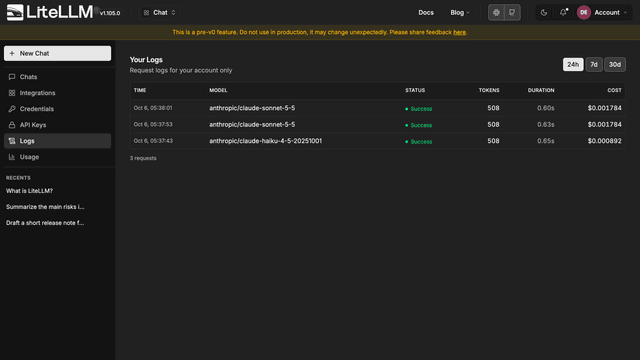Click the STATUS column header
The height and width of the screenshot is (360, 640).
pos(415,90)
